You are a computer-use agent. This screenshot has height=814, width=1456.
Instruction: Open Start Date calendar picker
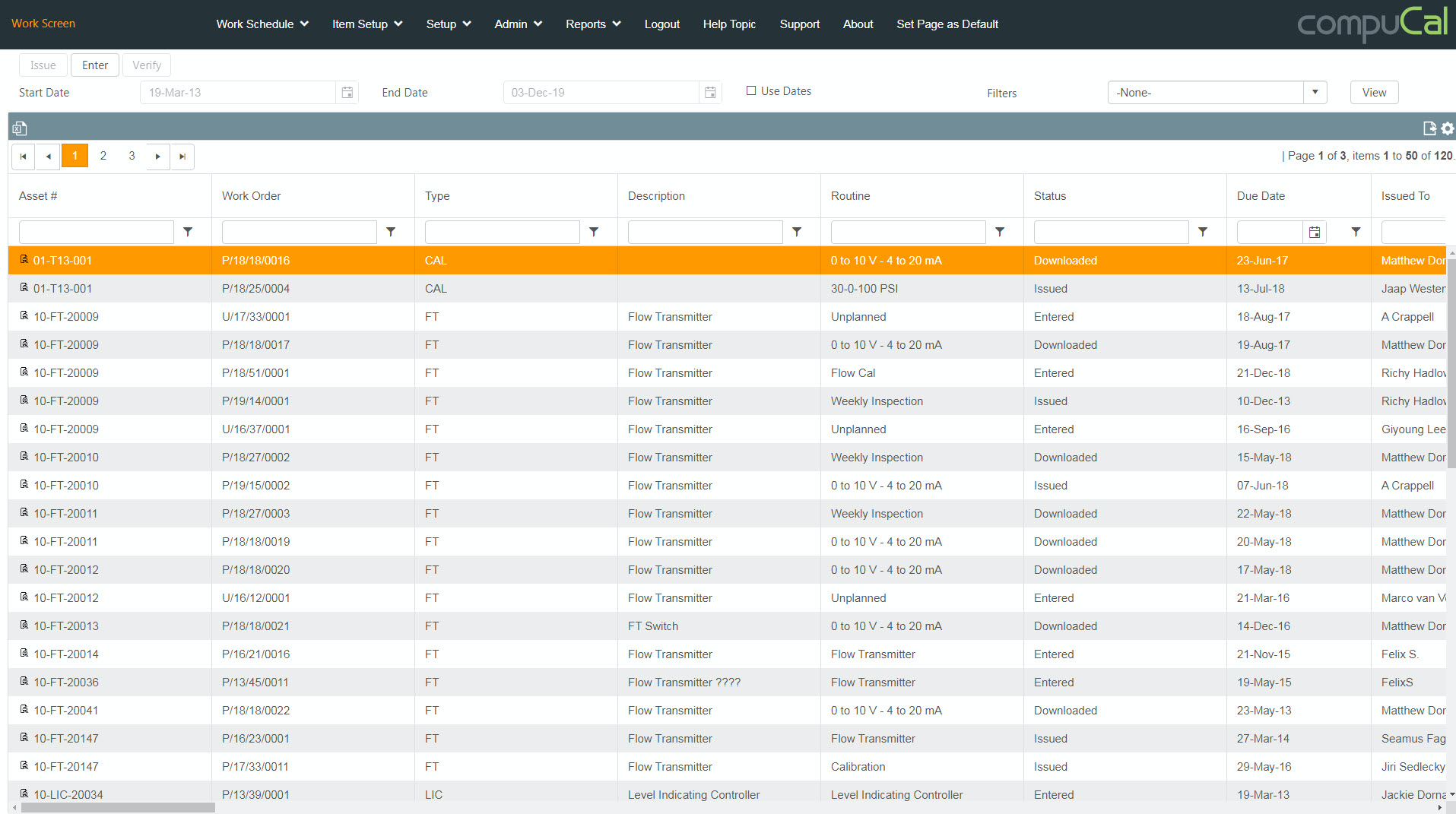347,93
